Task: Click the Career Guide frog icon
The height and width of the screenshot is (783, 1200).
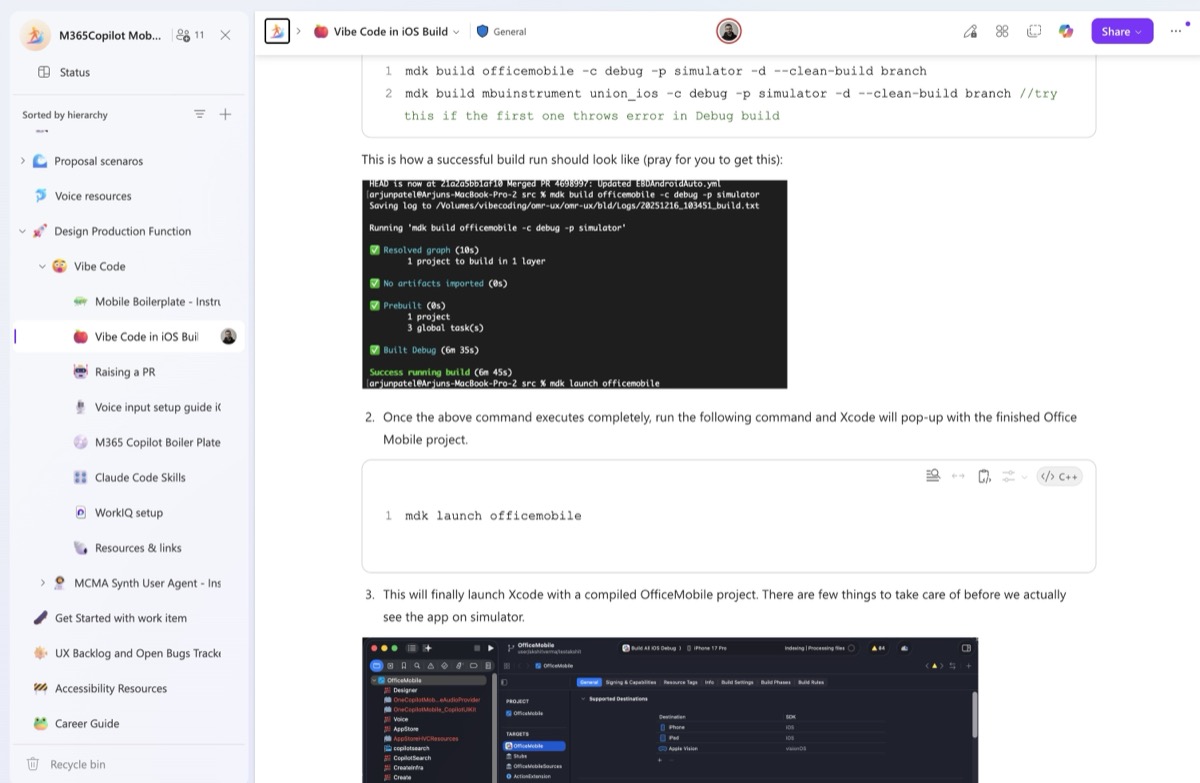Action: pyautogui.click(x=40, y=723)
